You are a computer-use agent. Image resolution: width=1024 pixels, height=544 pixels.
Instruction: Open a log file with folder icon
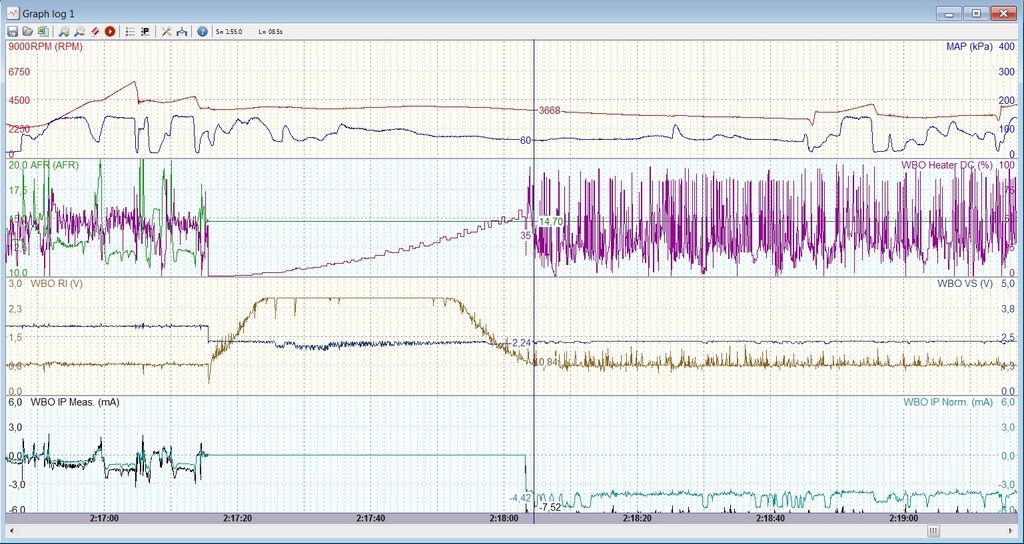(x=27, y=32)
